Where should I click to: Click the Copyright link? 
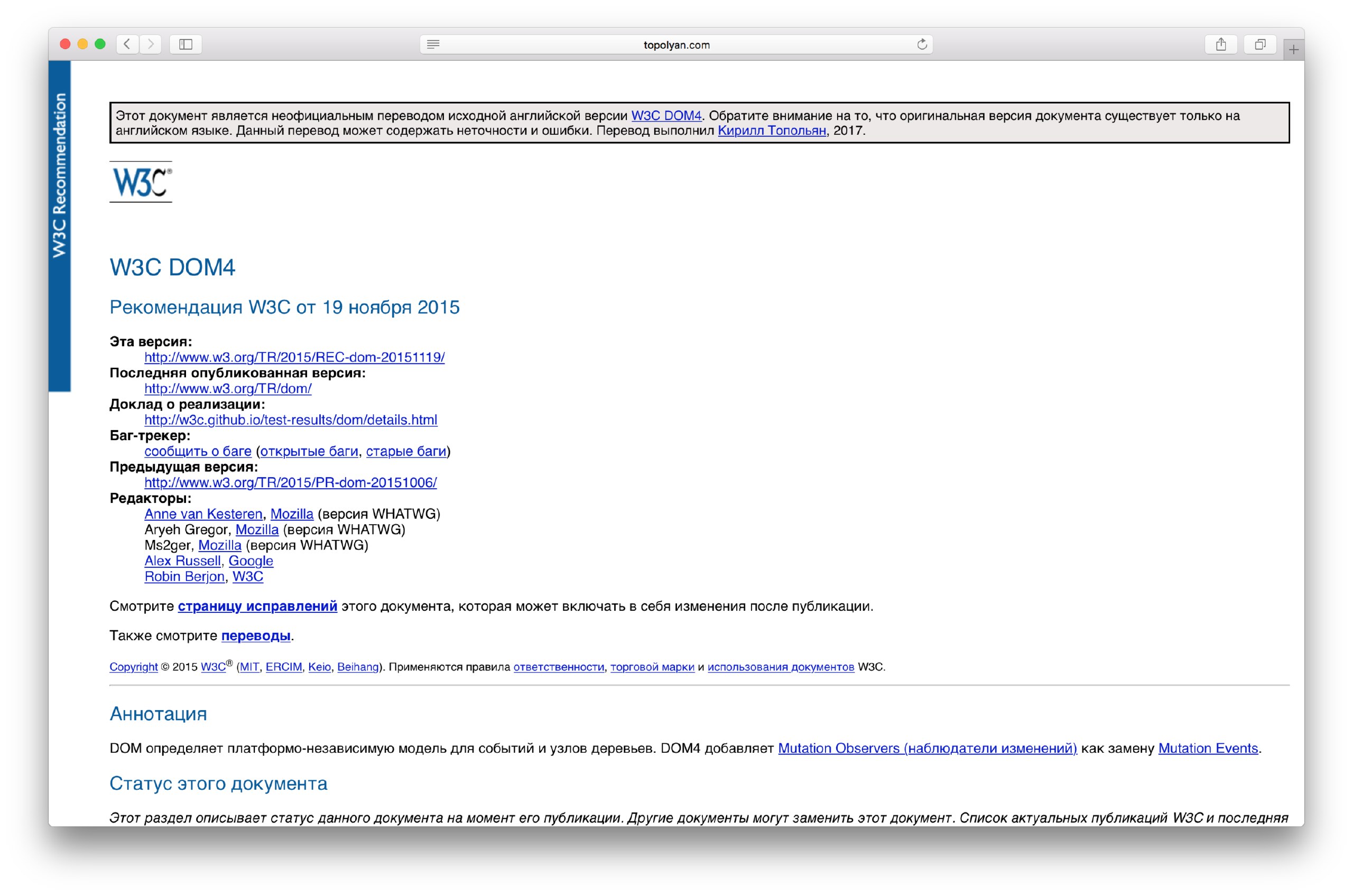(134, 667)
